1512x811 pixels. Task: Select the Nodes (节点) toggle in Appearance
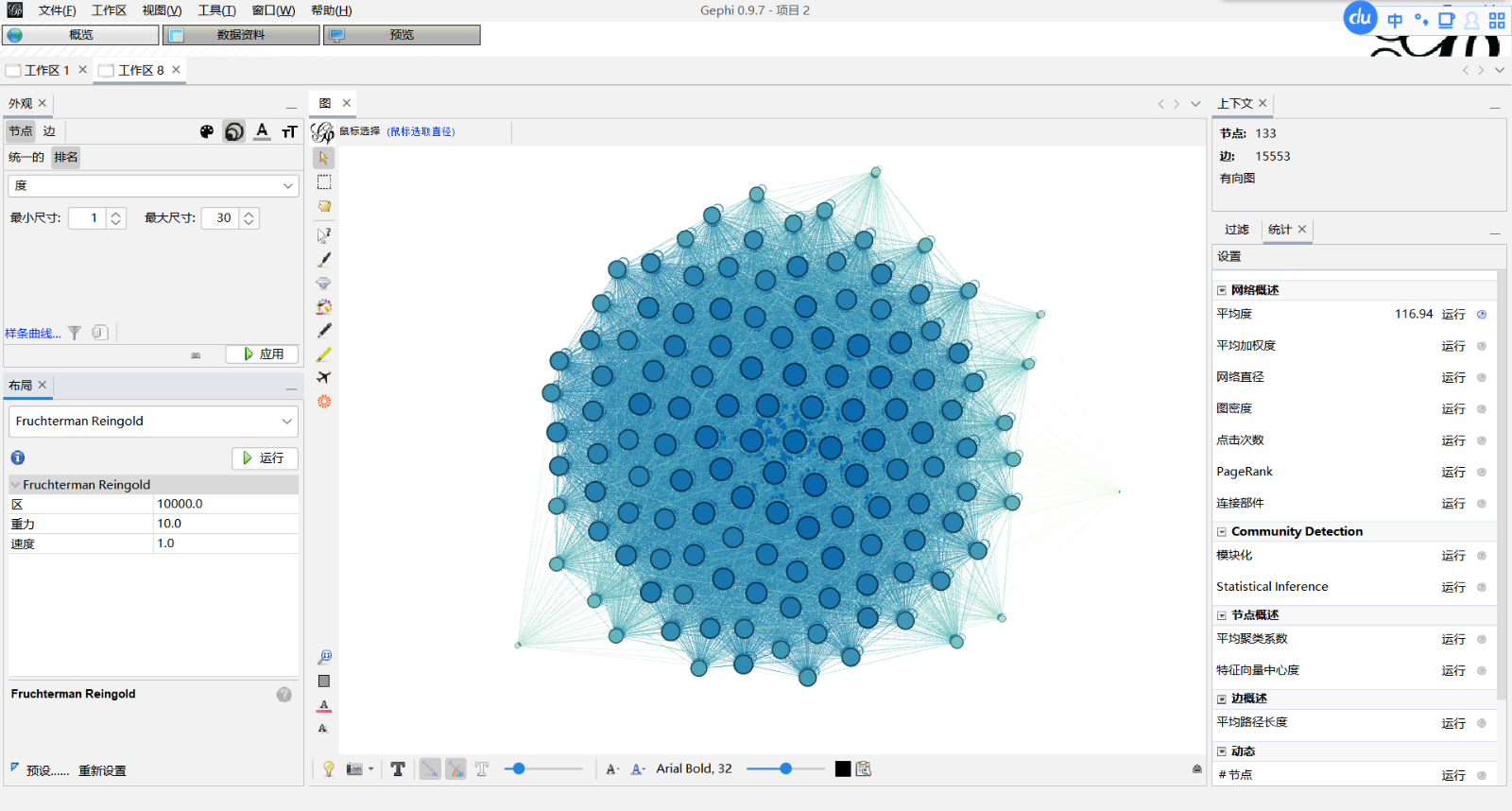21,131
